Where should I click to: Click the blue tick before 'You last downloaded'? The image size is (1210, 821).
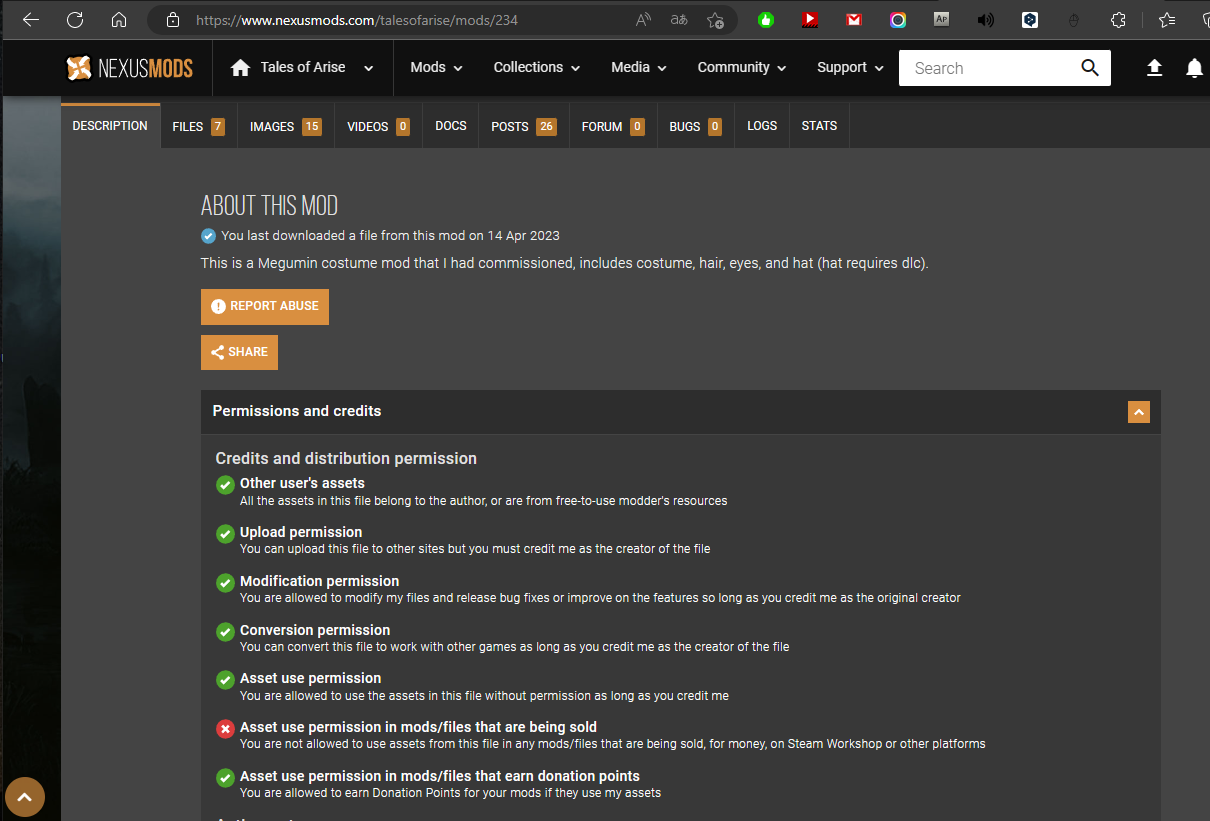(208, 236)
